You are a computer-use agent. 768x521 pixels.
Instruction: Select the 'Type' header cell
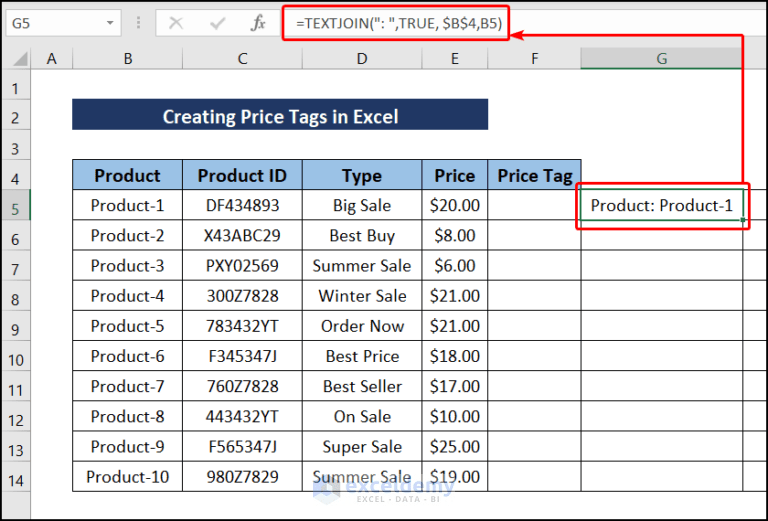[x=362, y=175]
